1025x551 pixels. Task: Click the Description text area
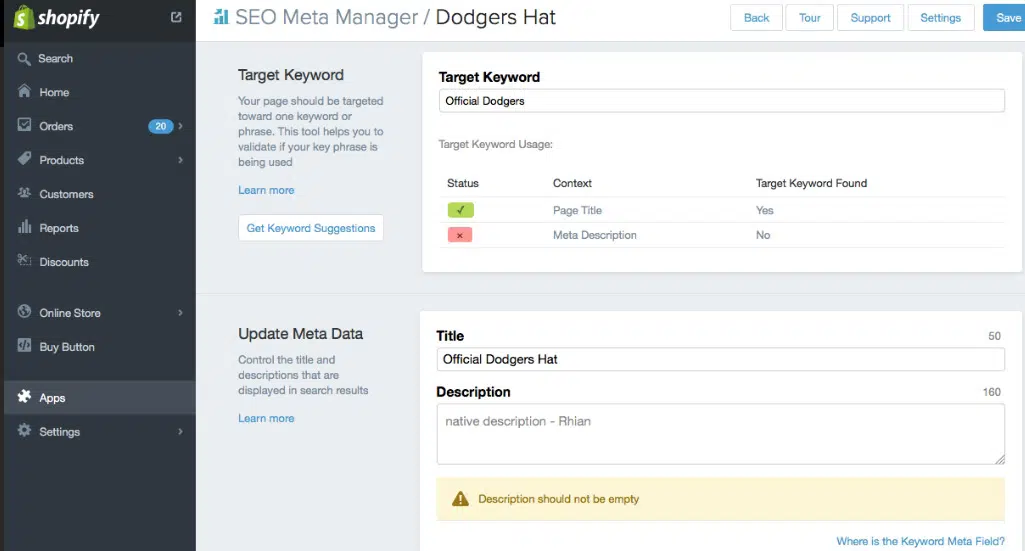click(720, 434)
